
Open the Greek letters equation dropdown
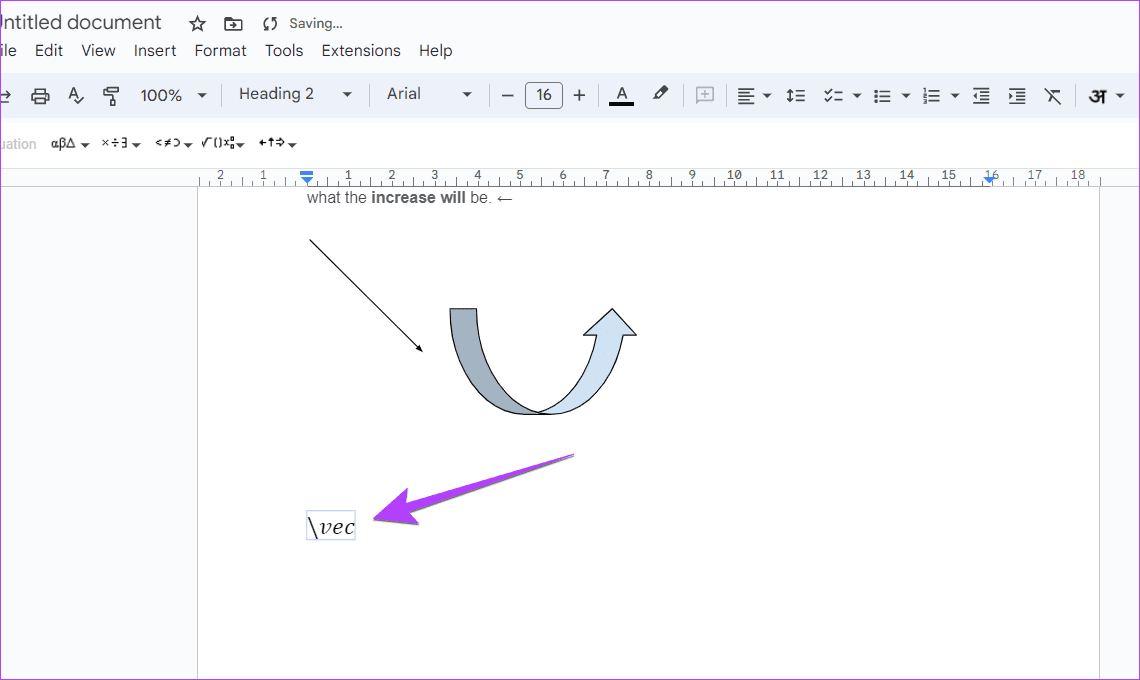(70, 144)
